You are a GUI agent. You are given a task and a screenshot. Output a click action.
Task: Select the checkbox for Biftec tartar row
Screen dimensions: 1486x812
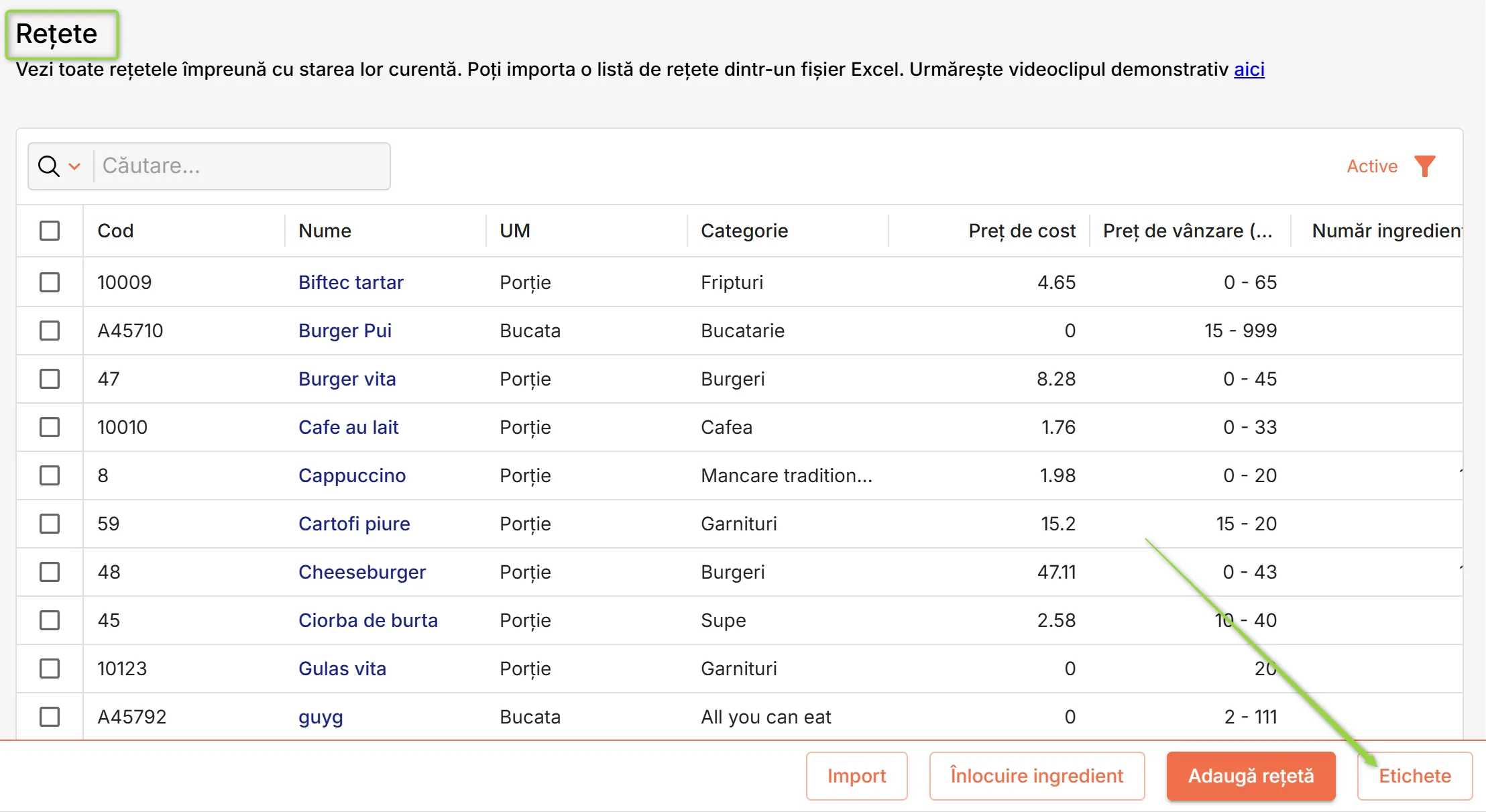pyautogui.click(x=50, y=282)
